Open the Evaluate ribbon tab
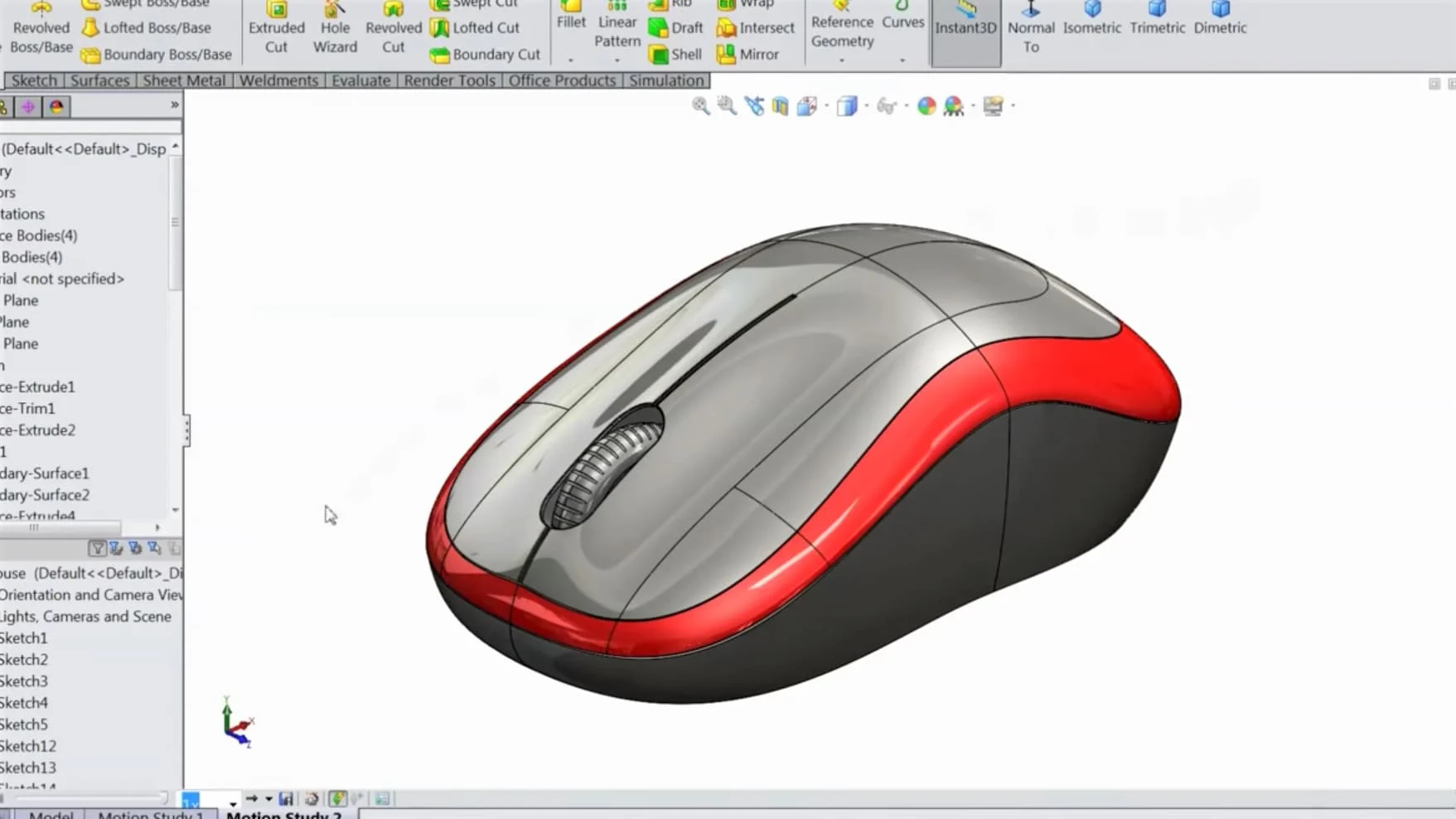 coord(360,80)
